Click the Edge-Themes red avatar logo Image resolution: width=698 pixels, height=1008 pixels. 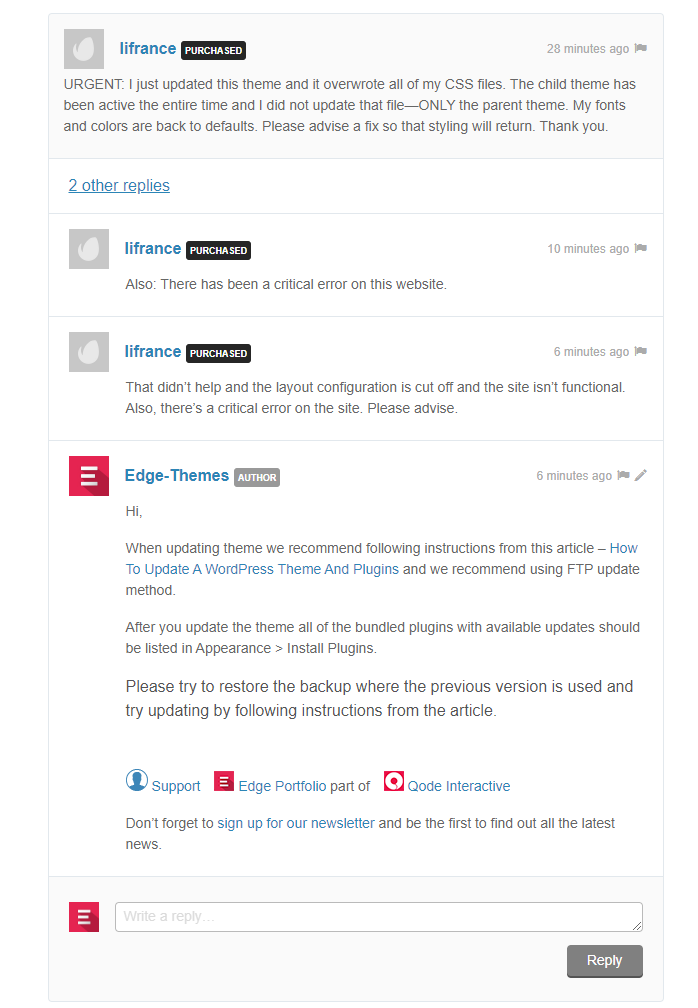[x=89, y=476]
